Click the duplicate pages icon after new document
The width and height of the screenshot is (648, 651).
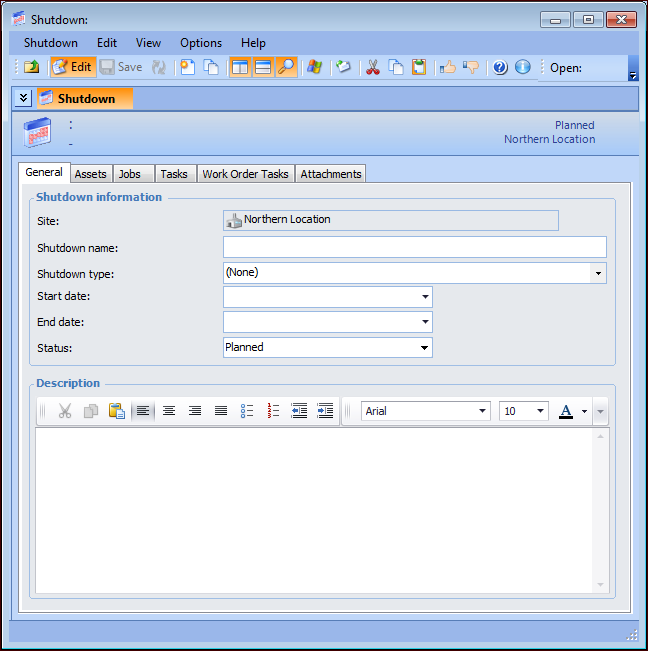[211, 67]
